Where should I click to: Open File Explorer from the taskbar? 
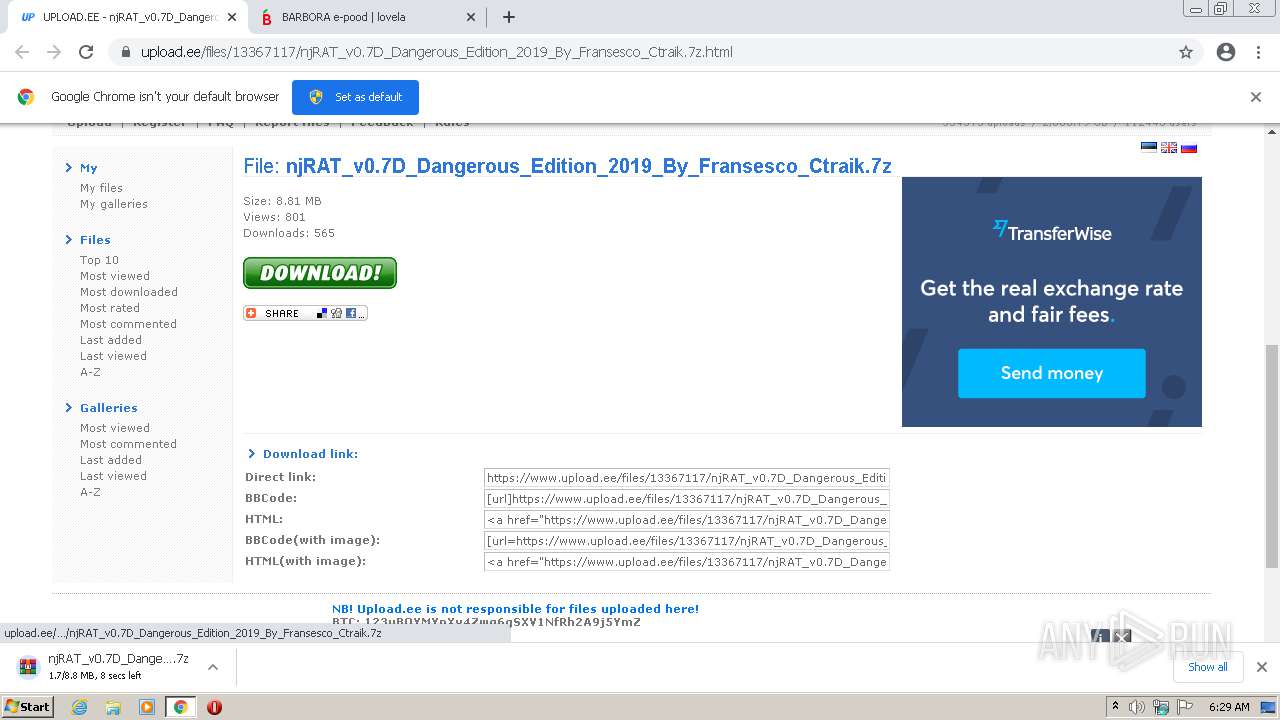click(113, 707)
